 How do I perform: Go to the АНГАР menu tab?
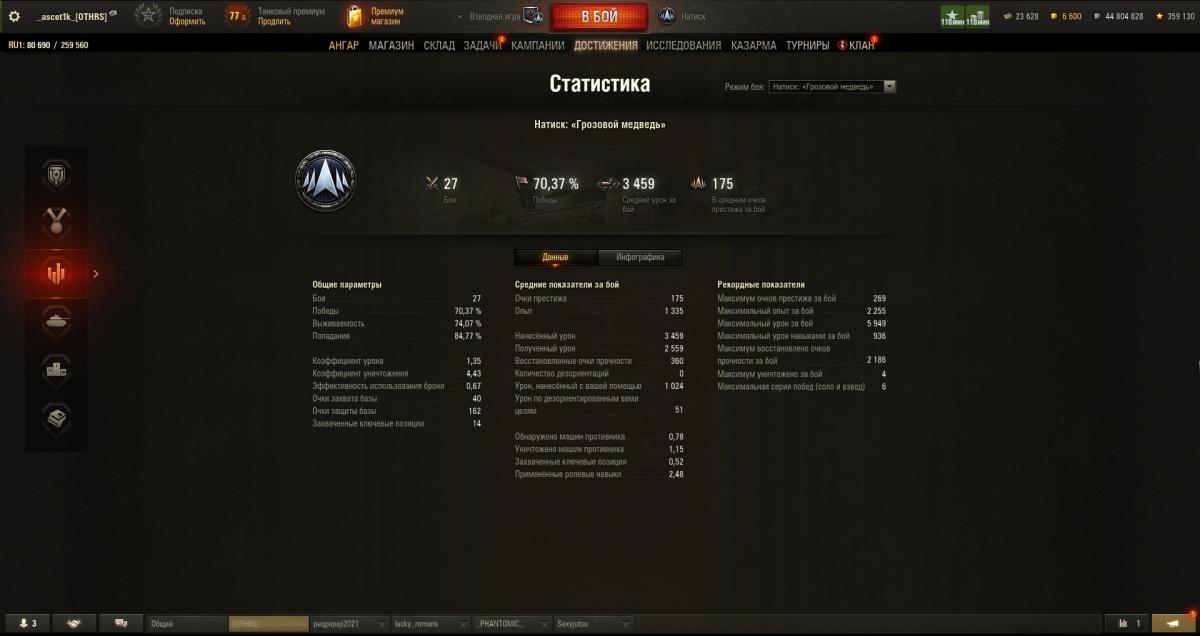tap(343, 45)
